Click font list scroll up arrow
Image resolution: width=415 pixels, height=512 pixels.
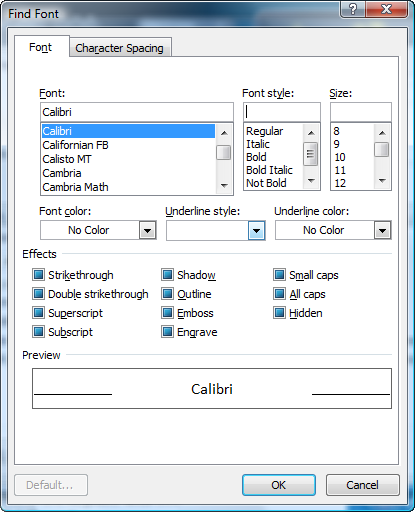(x=224, y=133)
